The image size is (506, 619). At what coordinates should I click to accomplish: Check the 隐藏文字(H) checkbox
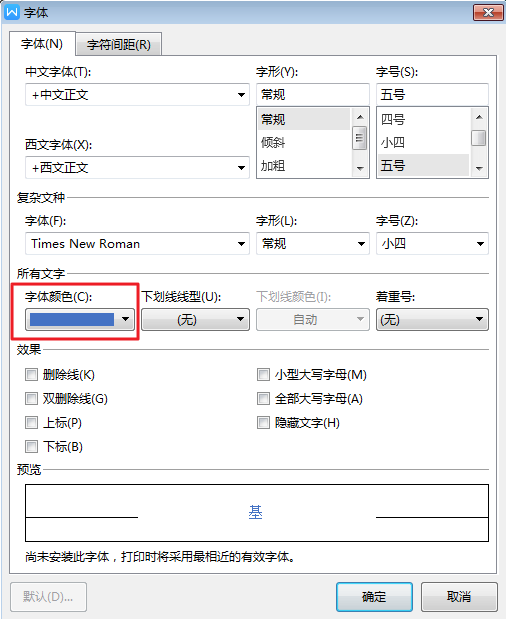263,422
